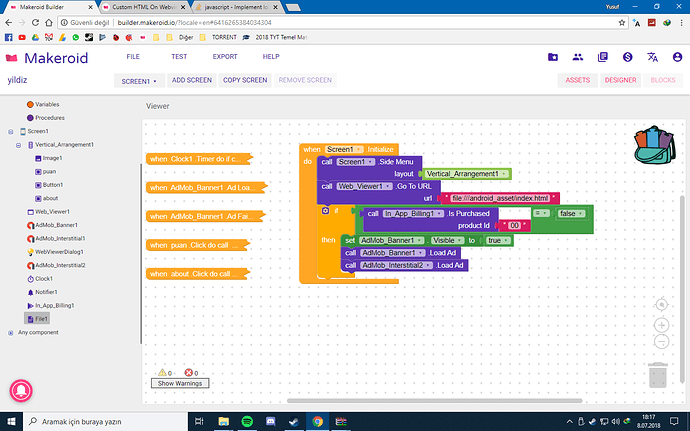Click the Show Warnings button

[180, 383]
